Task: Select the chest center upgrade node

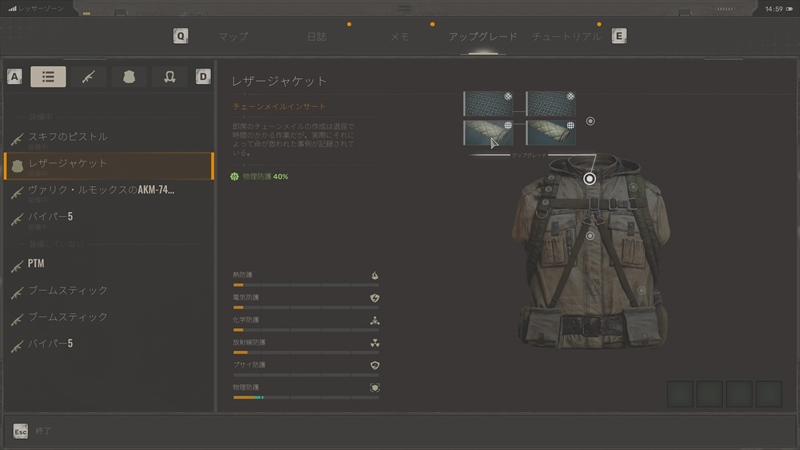Action: pos(590,236)
